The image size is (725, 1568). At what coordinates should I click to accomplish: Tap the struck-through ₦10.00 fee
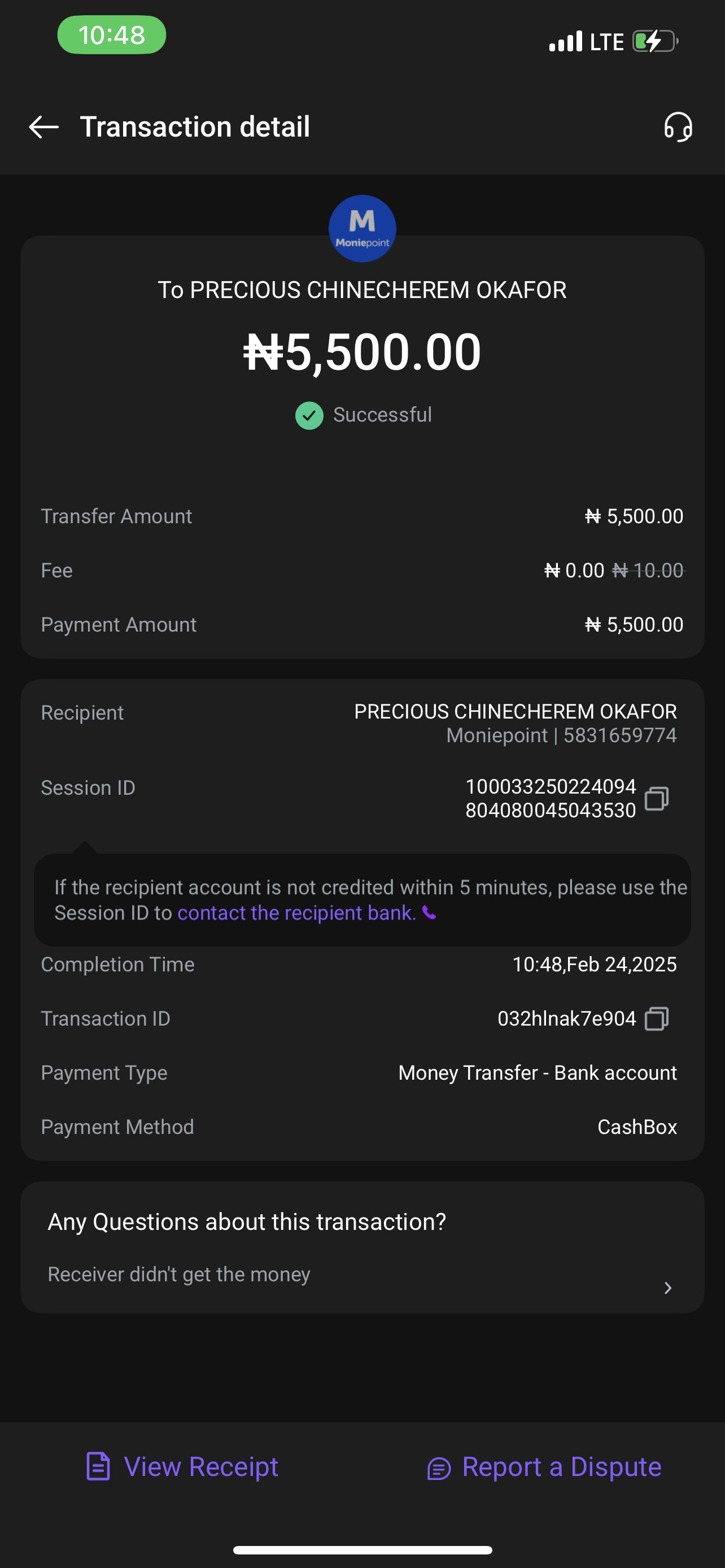[648, 571]
